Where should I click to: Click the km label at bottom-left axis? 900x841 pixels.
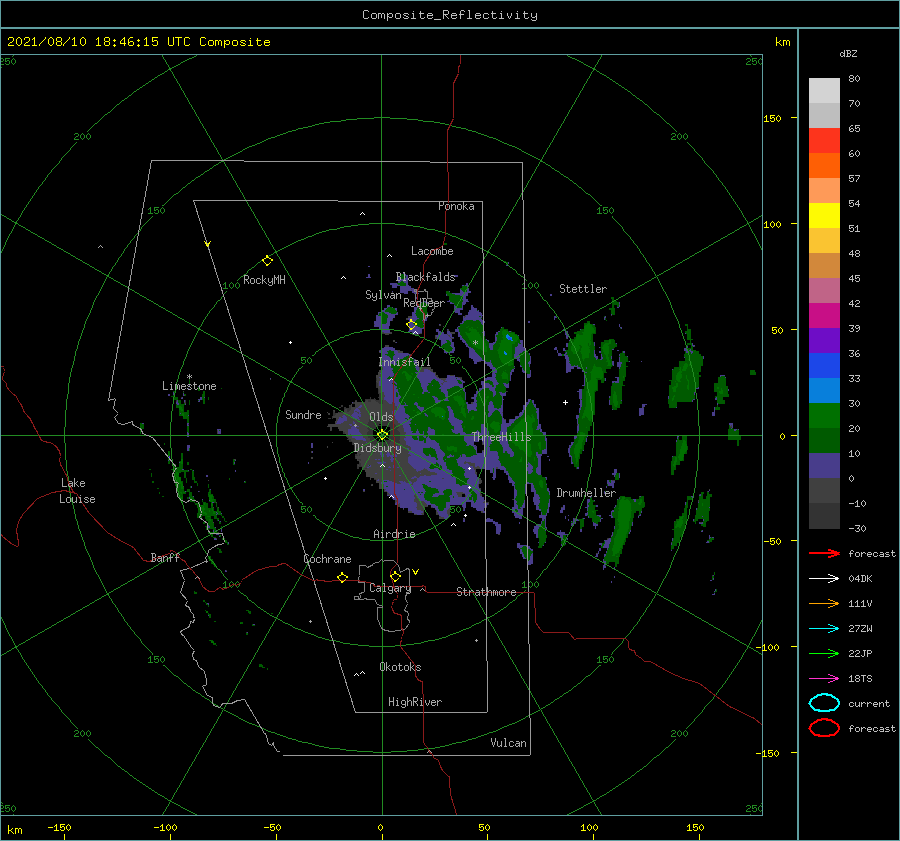tap(14, 830)
